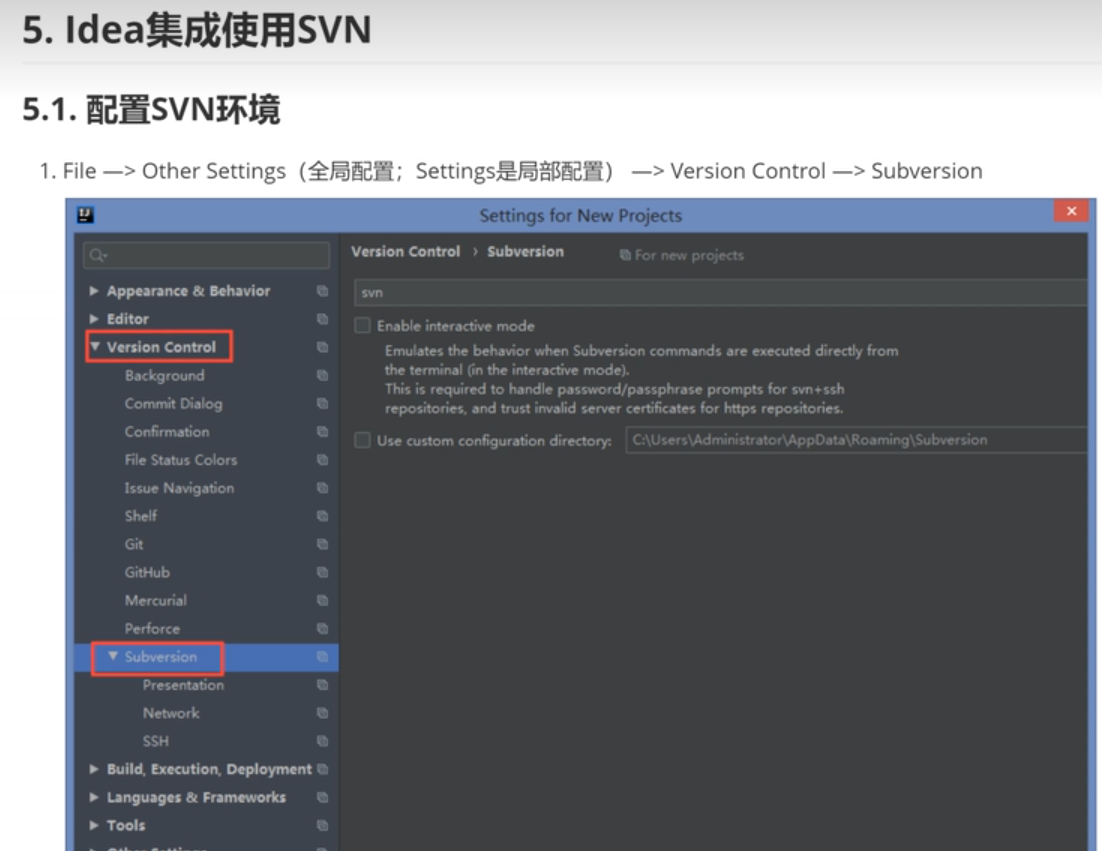Focus the settings search field
Screen dimensions: 1102x851
click(x=206, y=255)
